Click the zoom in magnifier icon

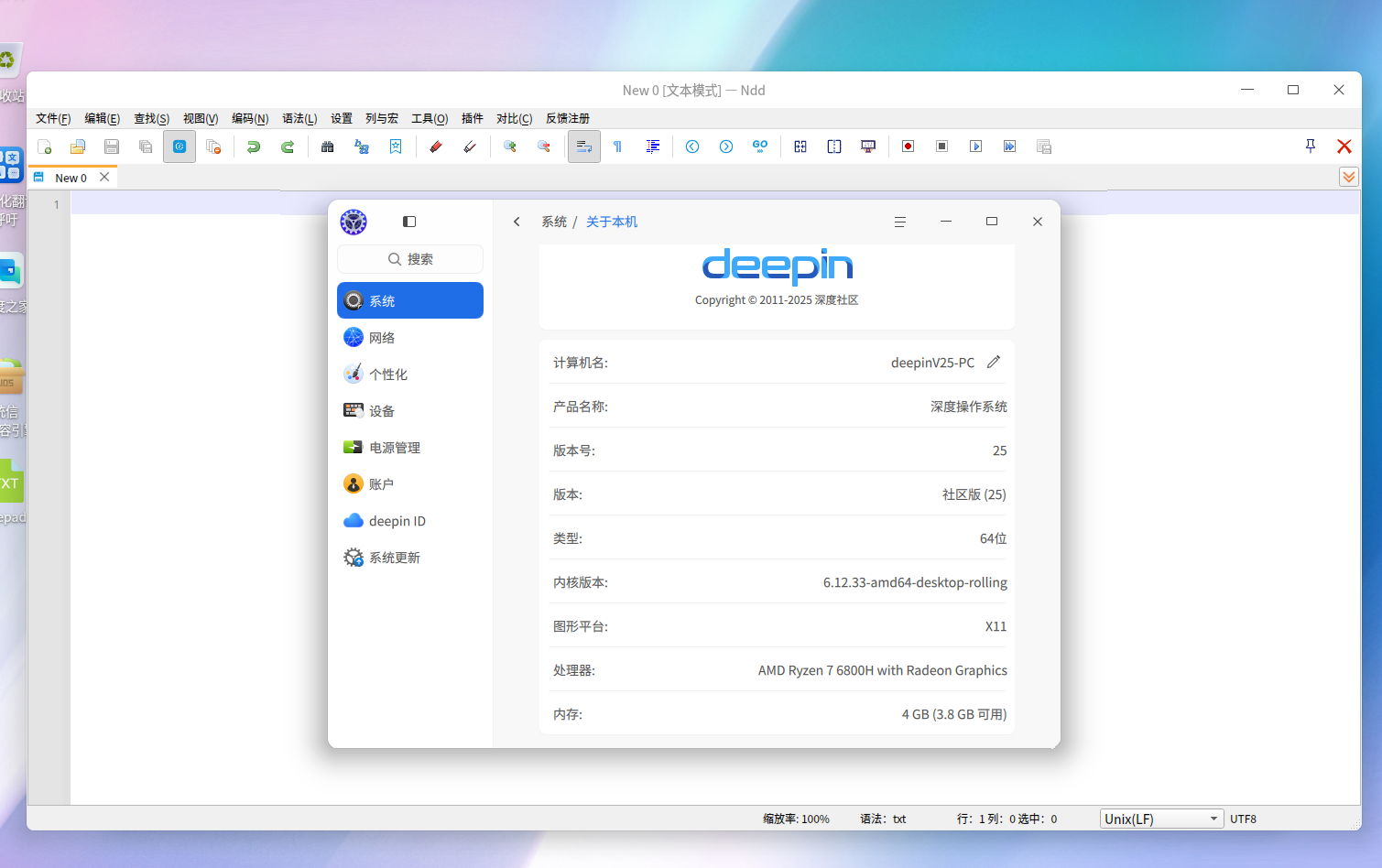coord(510,146)
